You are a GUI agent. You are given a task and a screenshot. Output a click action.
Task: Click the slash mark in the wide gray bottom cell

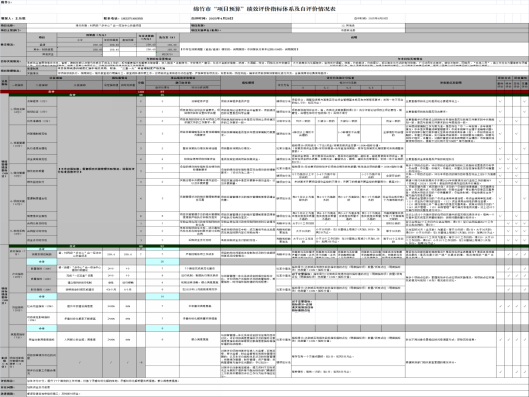click(x=80, y=363)
